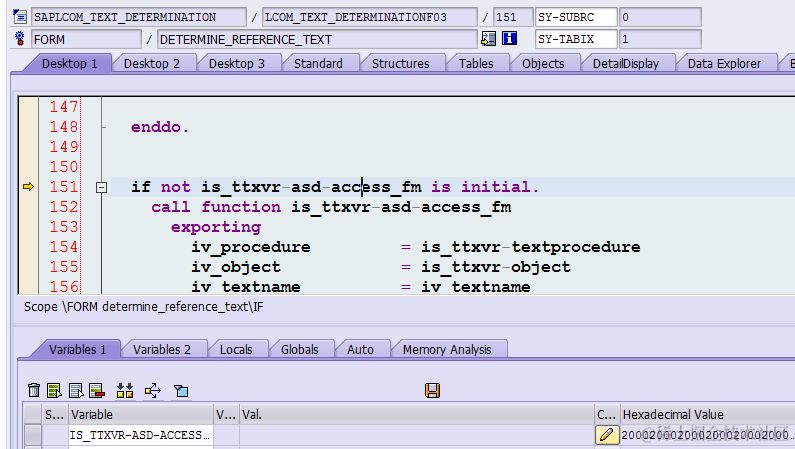This screenshot has width=795, height=449.
Task: Click the delete row icon with the red bar
Action: [x=97, y=390]
